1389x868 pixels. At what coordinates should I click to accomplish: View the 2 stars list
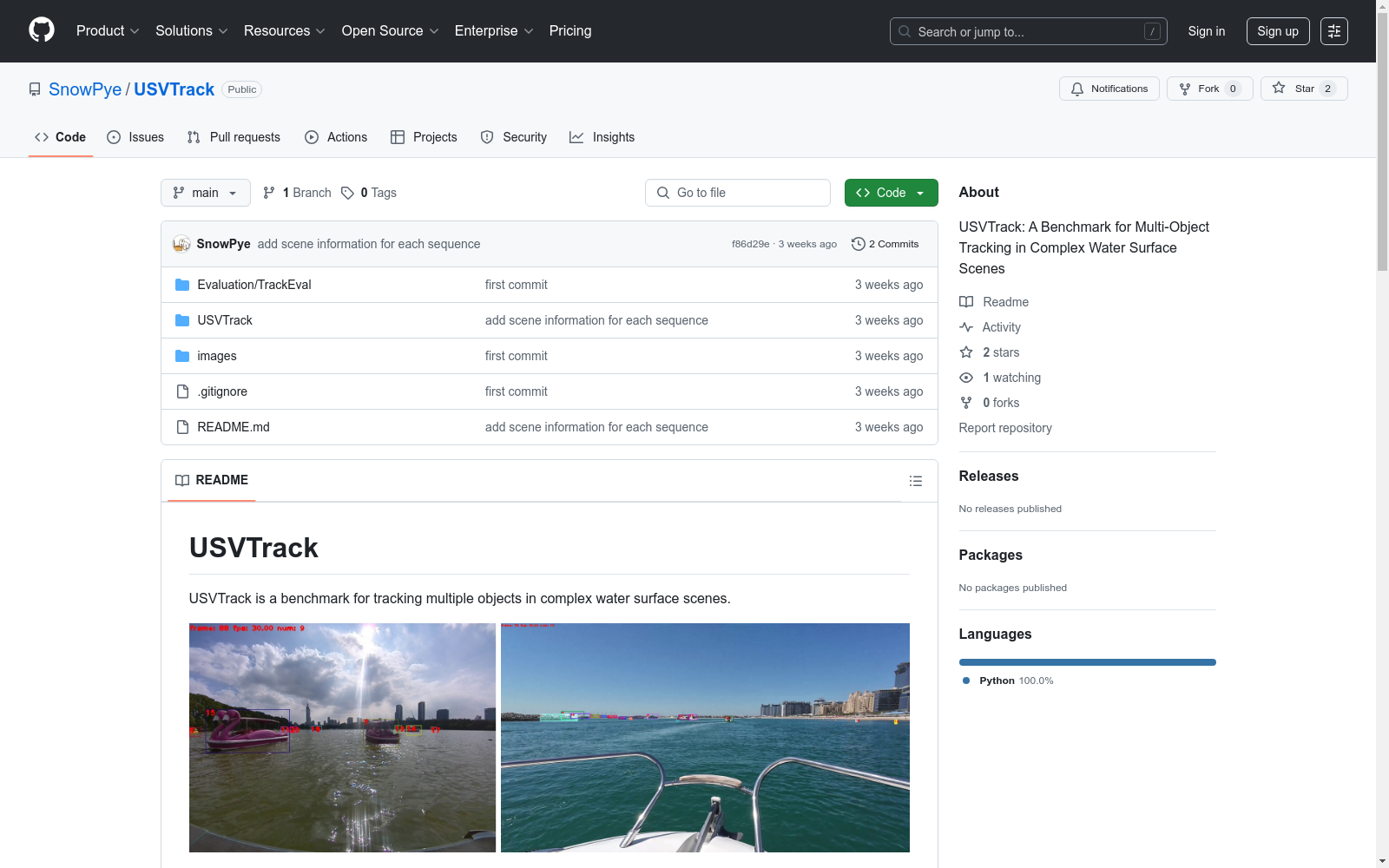pos(990,352)
